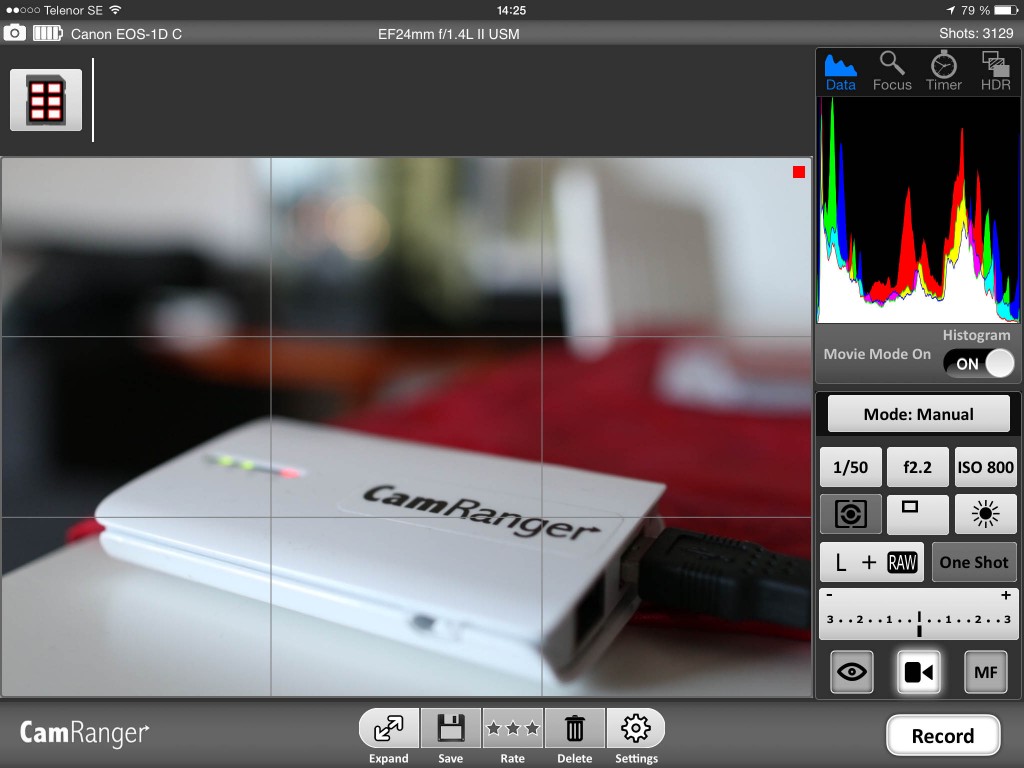Tap the location services arrow icon

point(950,10)
